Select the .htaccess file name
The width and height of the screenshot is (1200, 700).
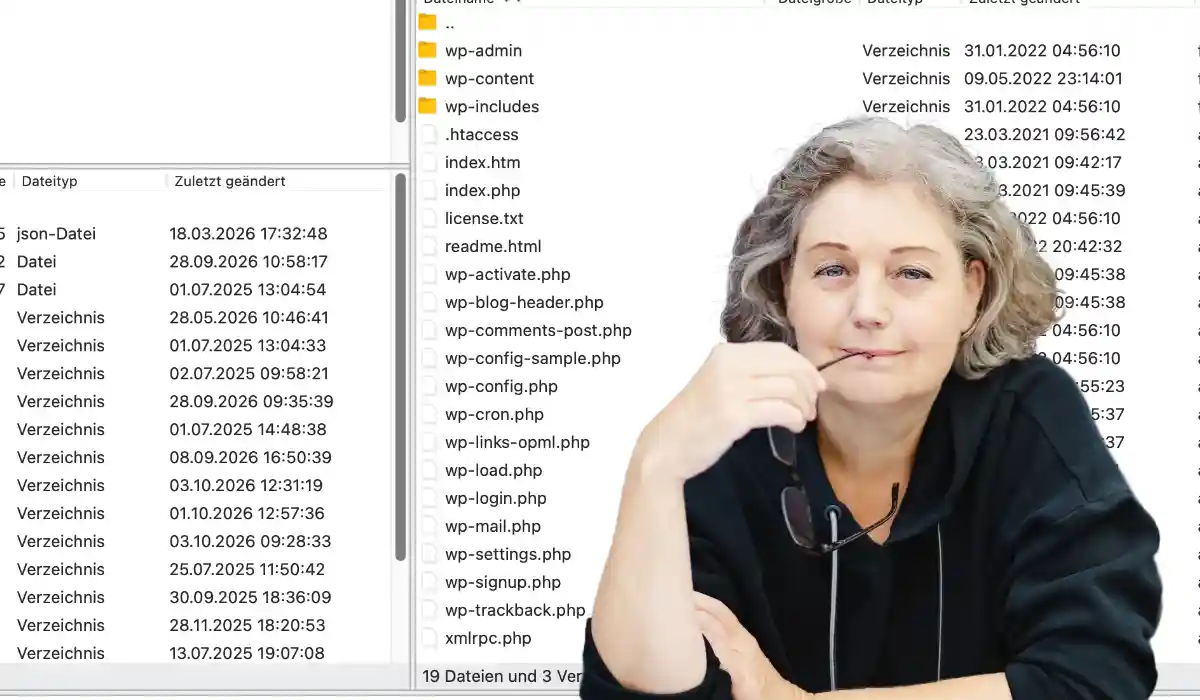click(x=482, y=134)
